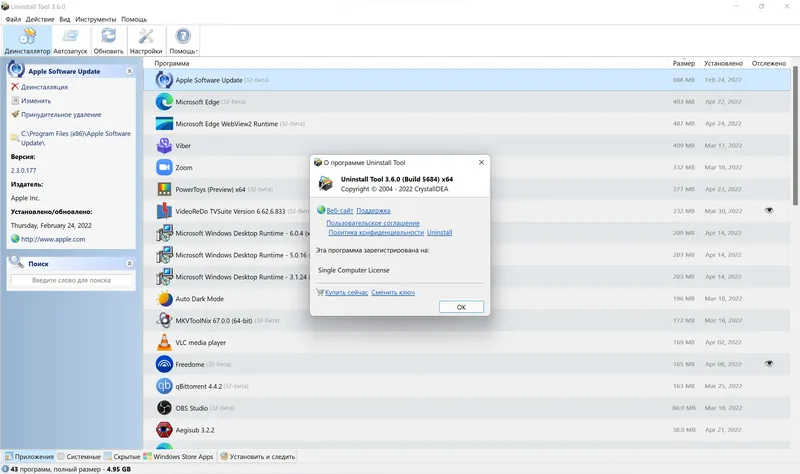Select Windows Desktop Runtime 5.0.16 icon
Screen dimensions: 800x474
(164, 255)
